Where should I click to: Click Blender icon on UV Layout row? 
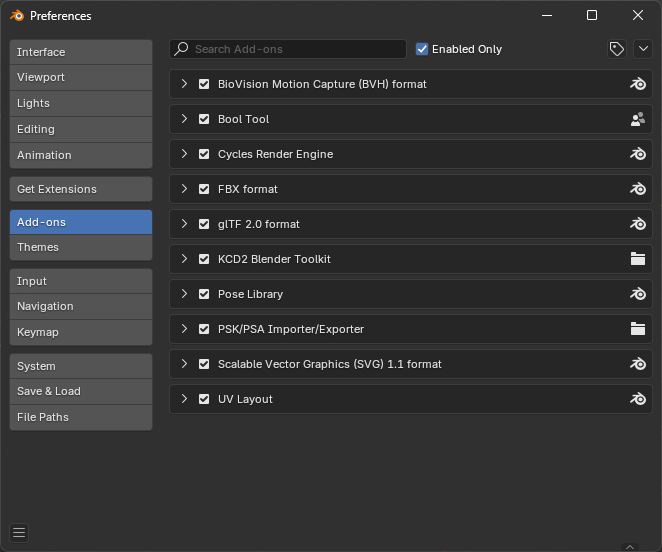(x=638, y=399)
